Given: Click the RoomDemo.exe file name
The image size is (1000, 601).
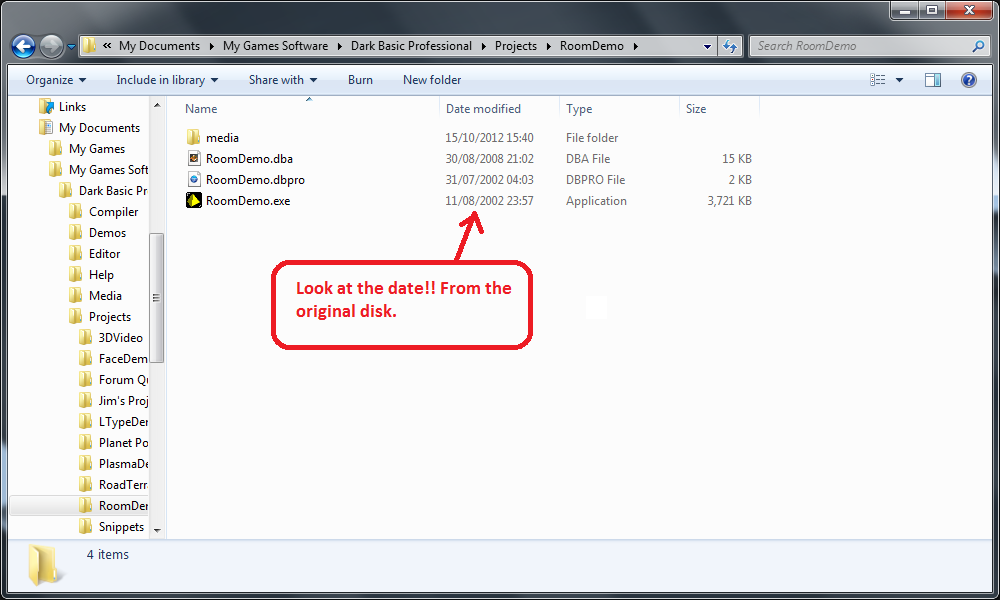Looking at the screenshot, I should click(248, 201).
